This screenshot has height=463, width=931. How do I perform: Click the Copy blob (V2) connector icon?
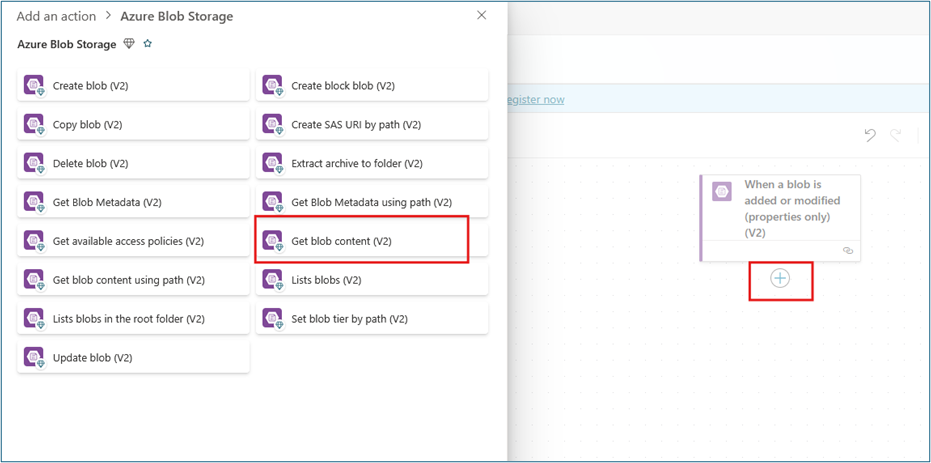coord(34,125)
